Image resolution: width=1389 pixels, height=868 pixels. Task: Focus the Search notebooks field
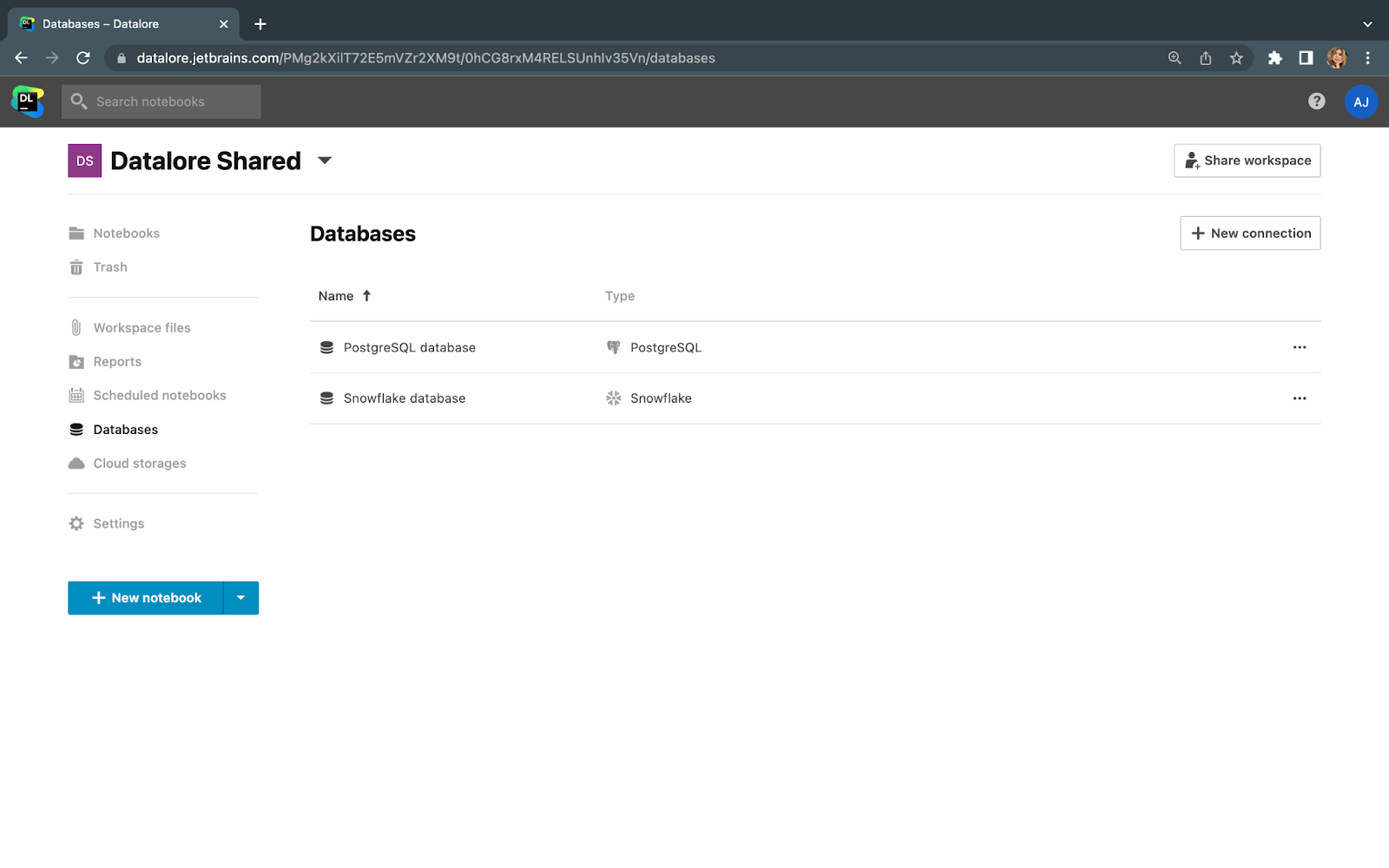point(161,102)
